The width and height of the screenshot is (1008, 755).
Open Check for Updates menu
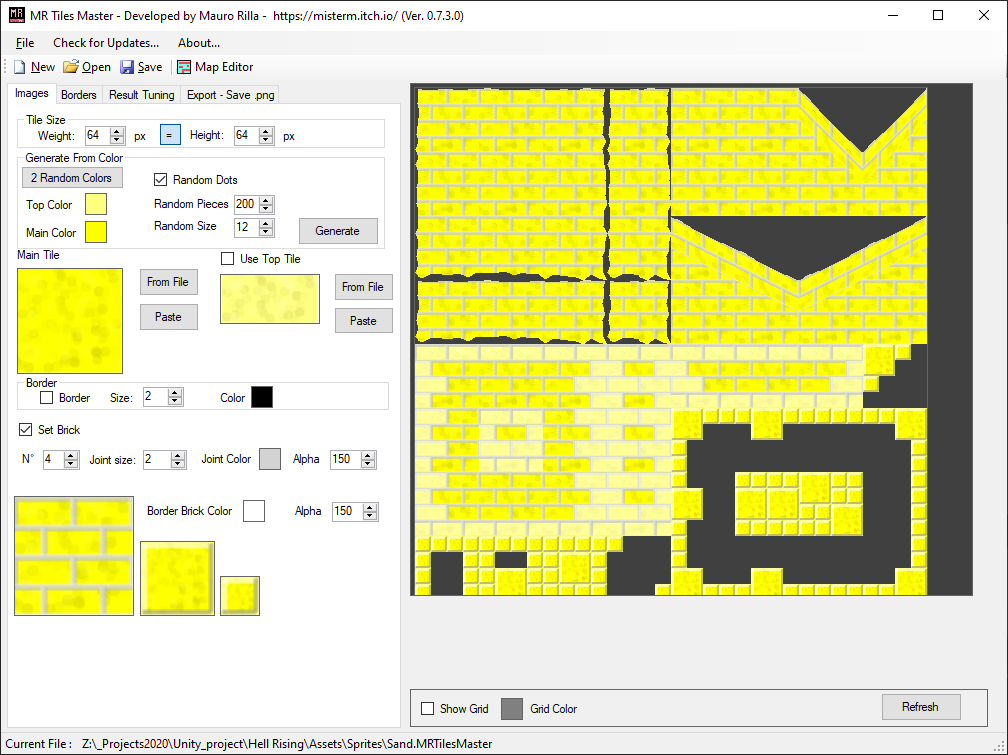click(106, 43)
